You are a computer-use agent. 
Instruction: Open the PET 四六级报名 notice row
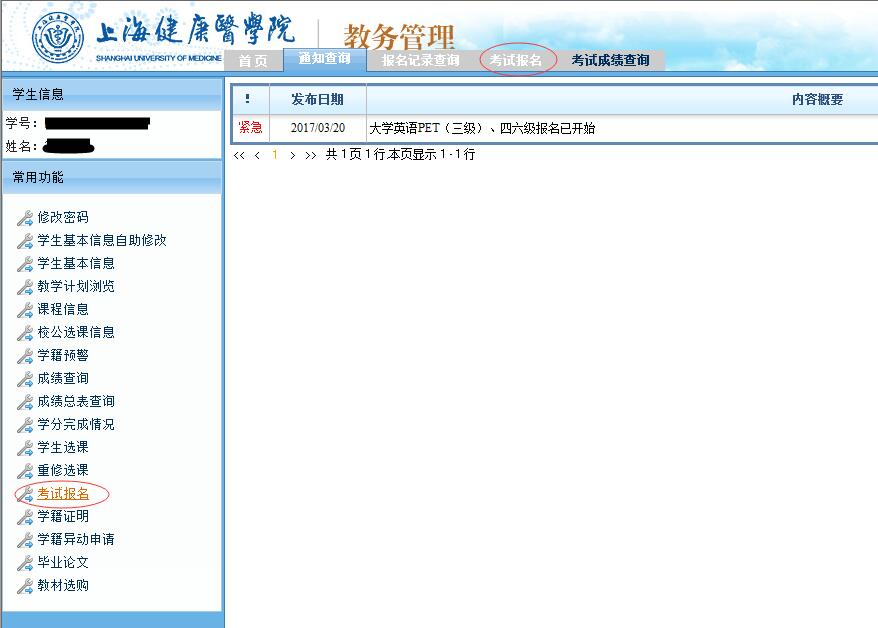(x=482, y=129)
